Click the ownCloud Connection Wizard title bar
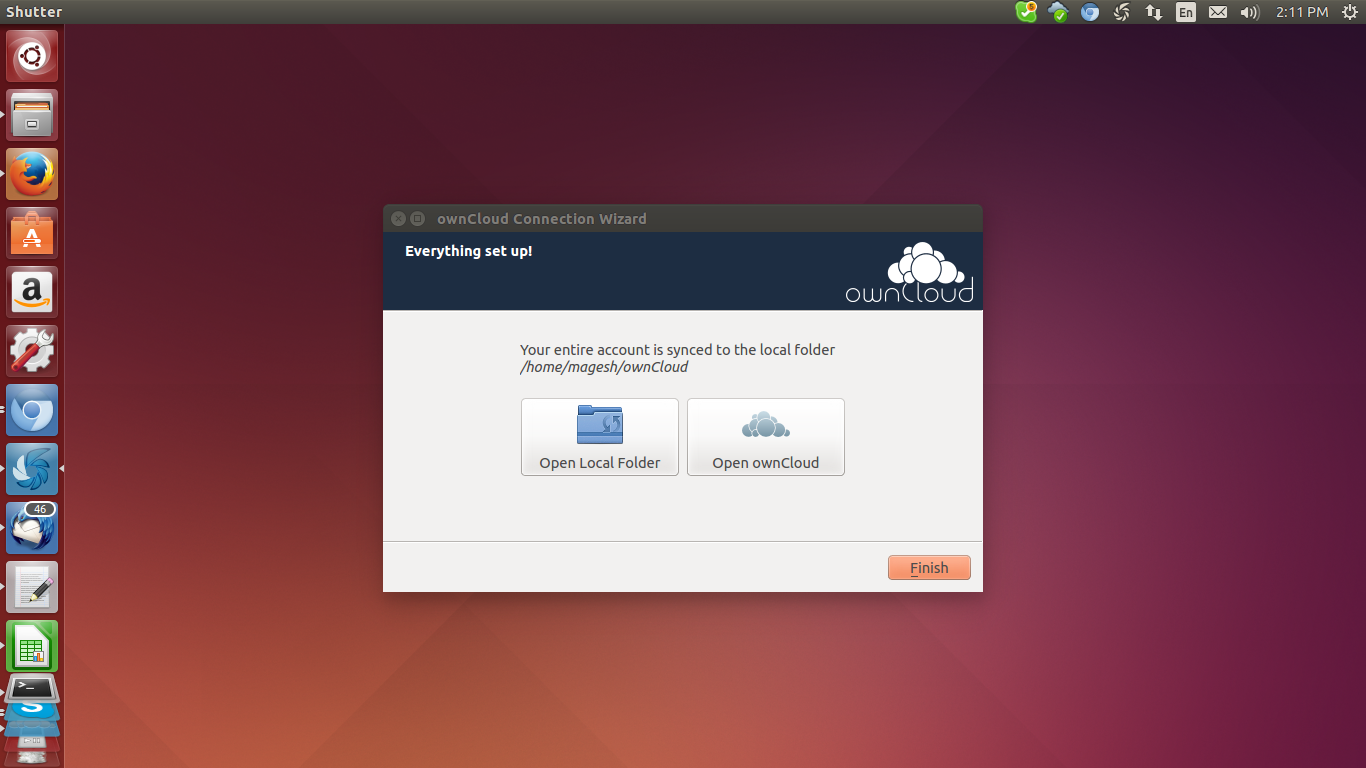 pos(683,218)
